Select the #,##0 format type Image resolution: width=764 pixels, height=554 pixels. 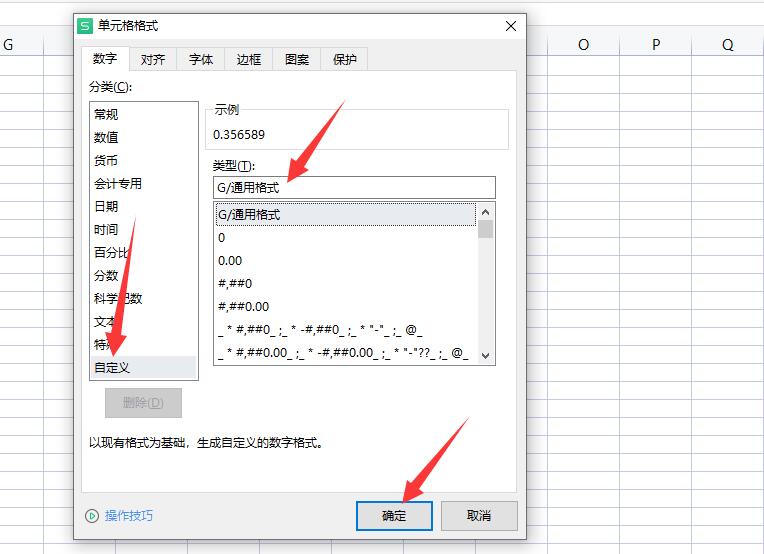pos(235,284)
